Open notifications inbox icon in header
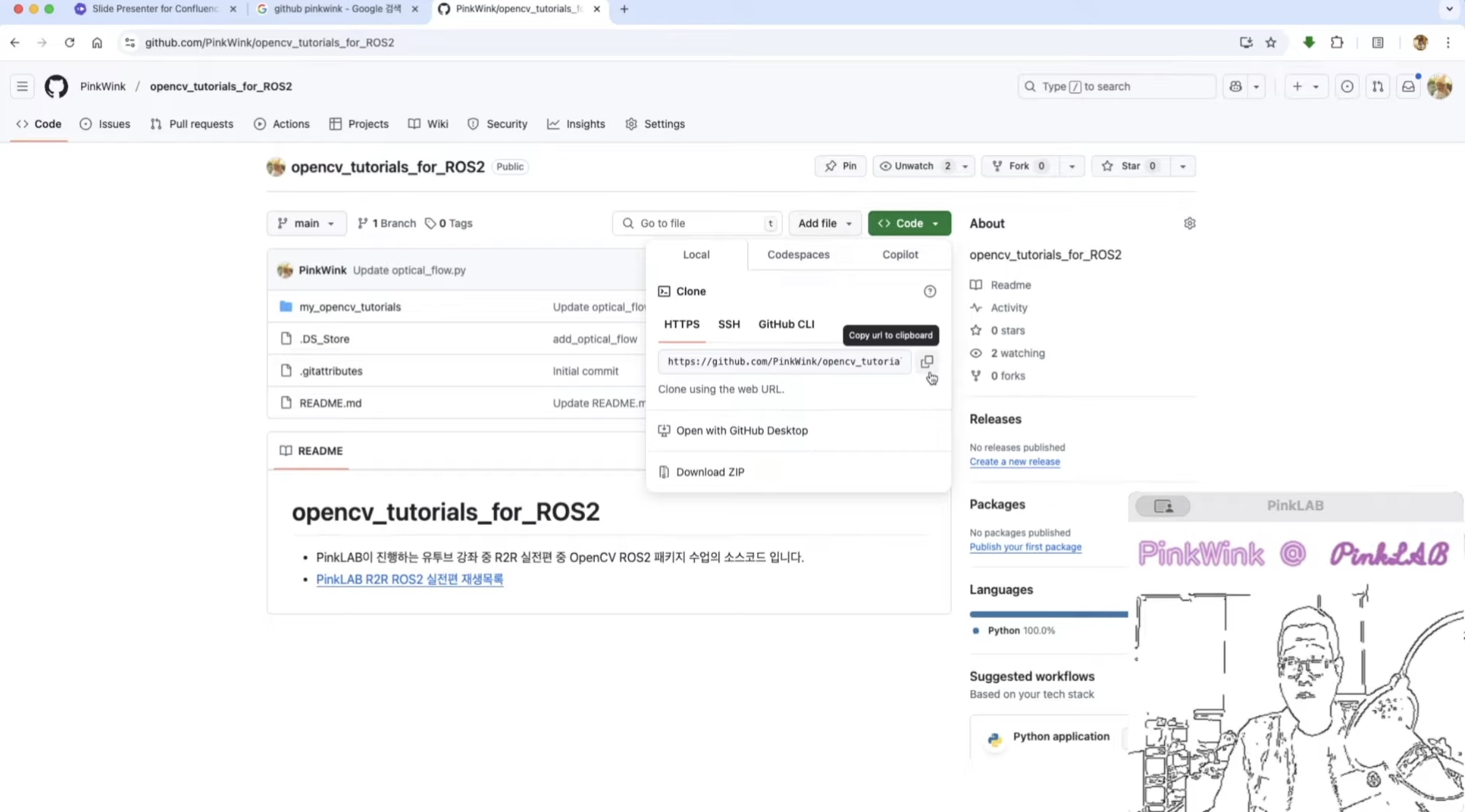The image size is (1465, 812). [1409, 87]
